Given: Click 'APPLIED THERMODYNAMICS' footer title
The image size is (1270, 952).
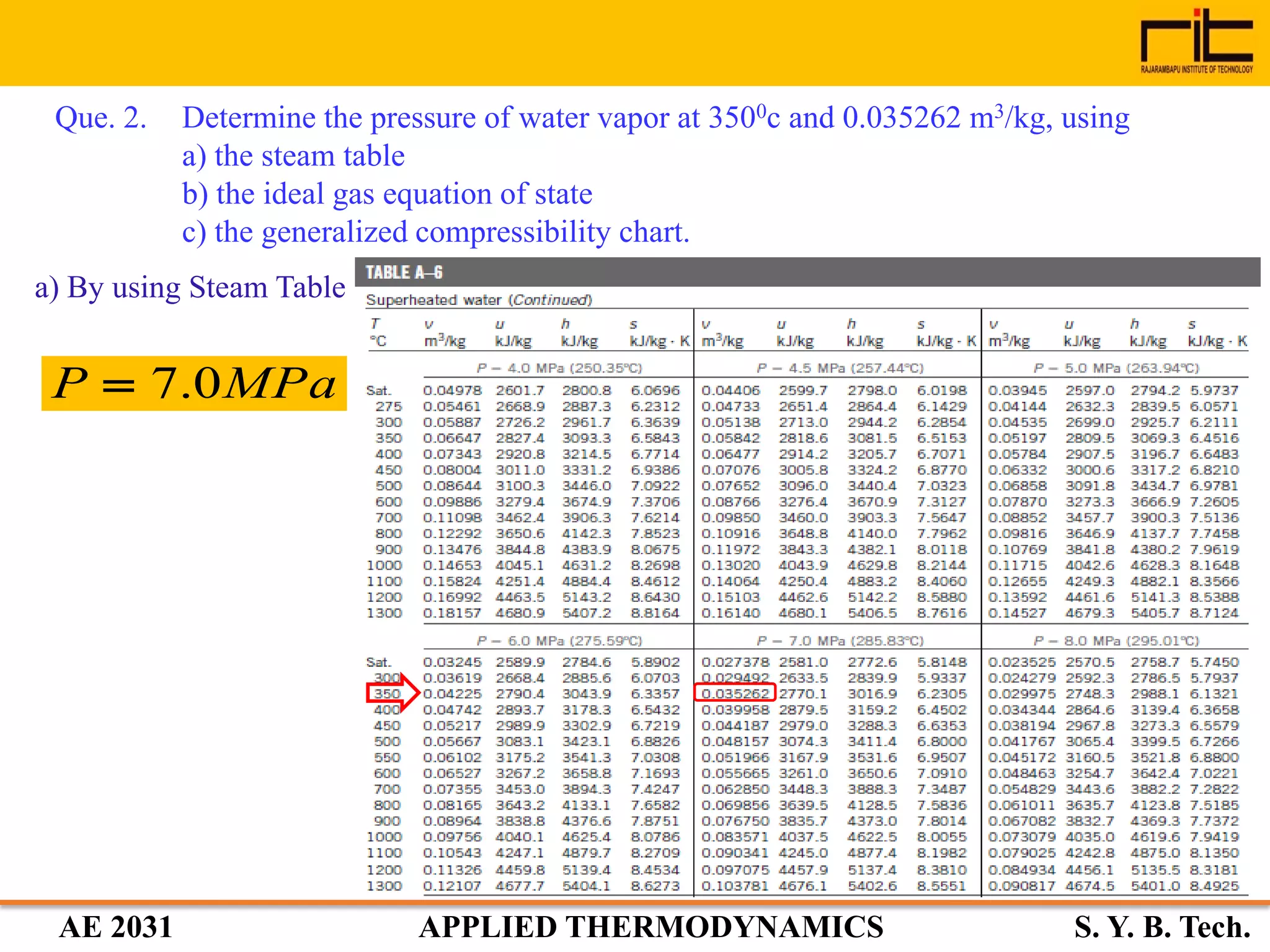Looking at the screenshot, I should pos(651,927).
